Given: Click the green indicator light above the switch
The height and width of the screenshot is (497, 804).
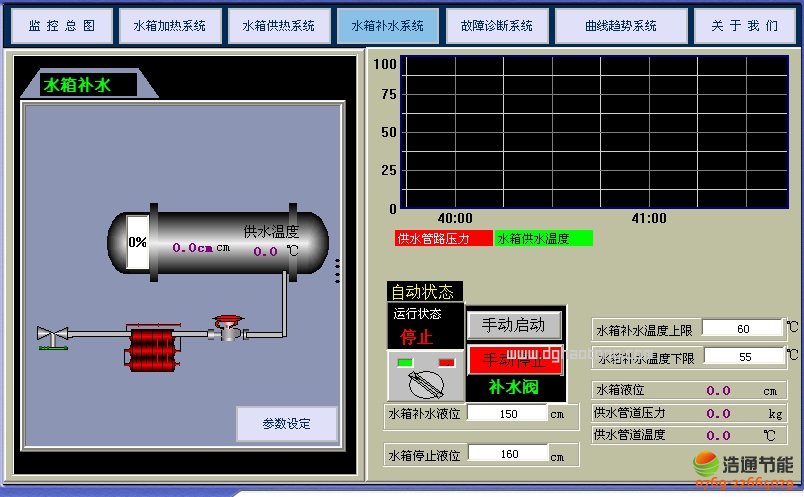Looking at the screenshot, I should click(405, 361).
